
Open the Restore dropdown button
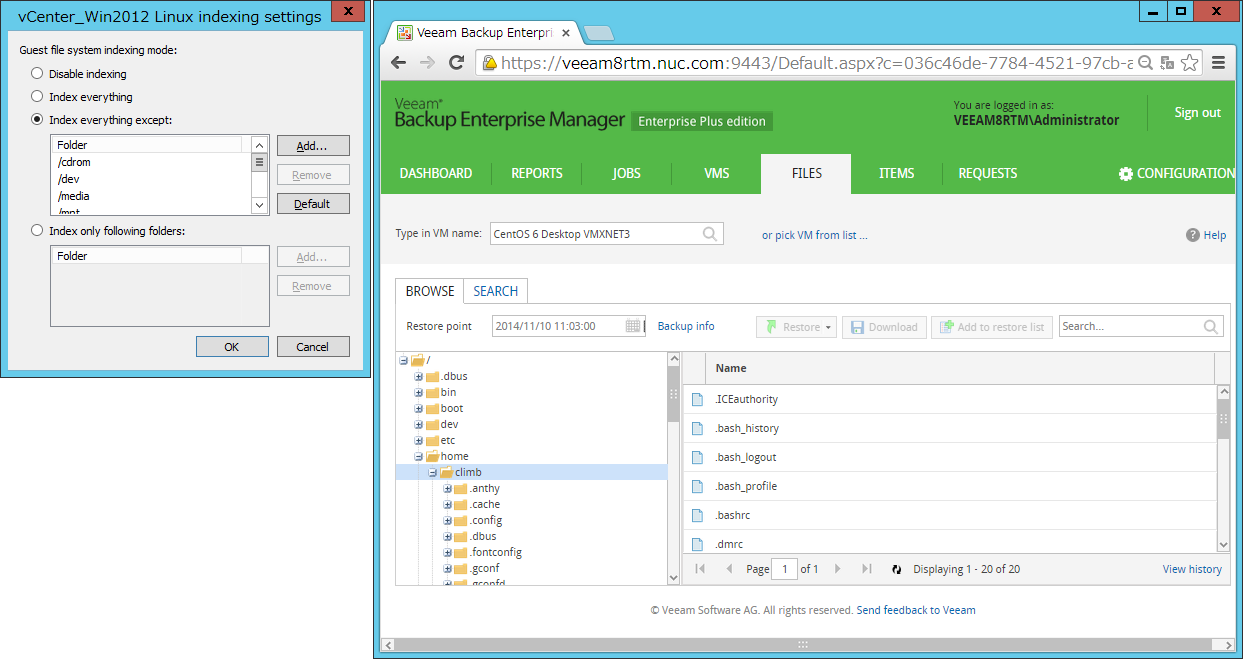tap(796, 327)
